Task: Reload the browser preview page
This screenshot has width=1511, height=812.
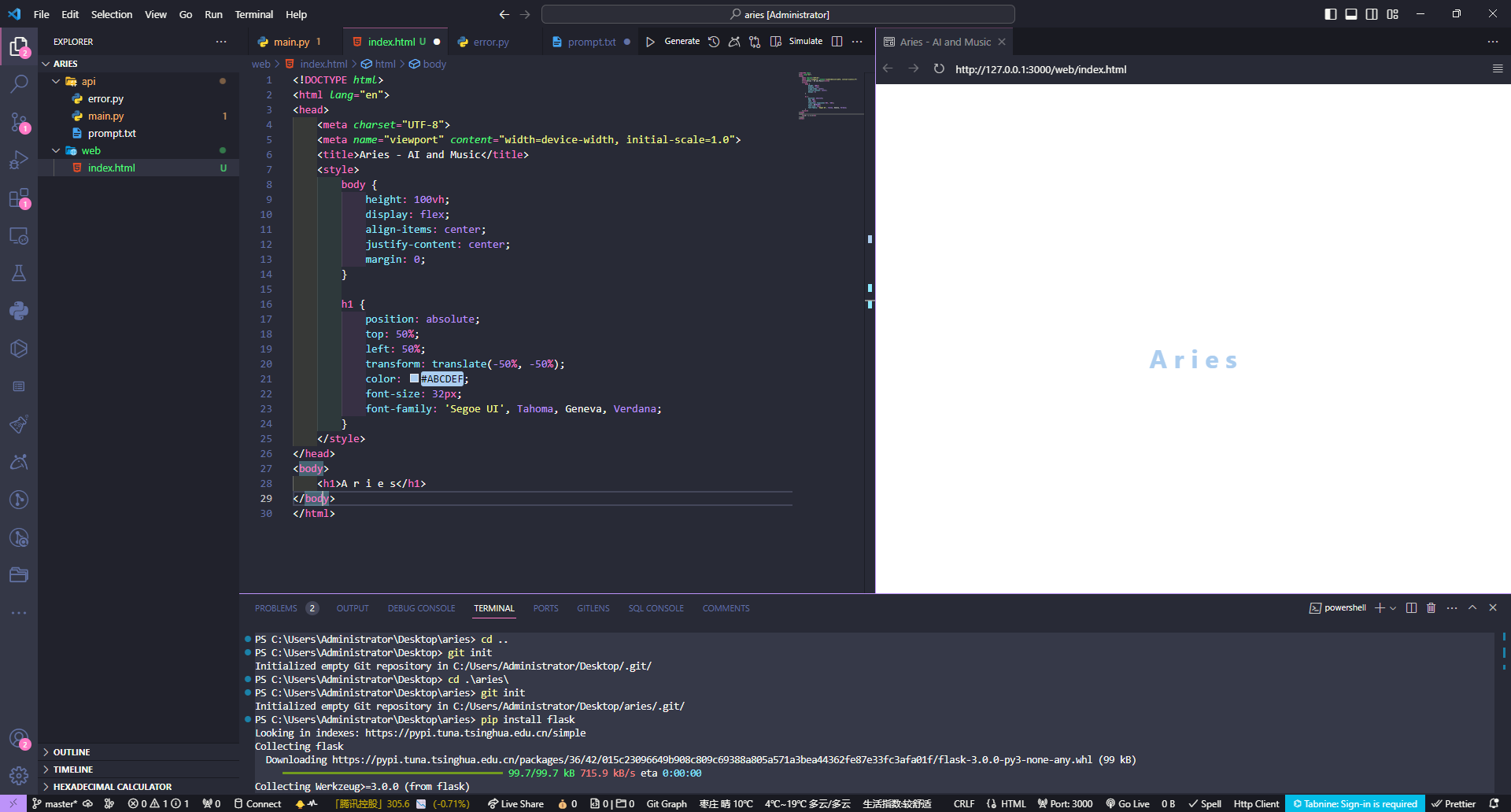Action: [x=939, y=69]
